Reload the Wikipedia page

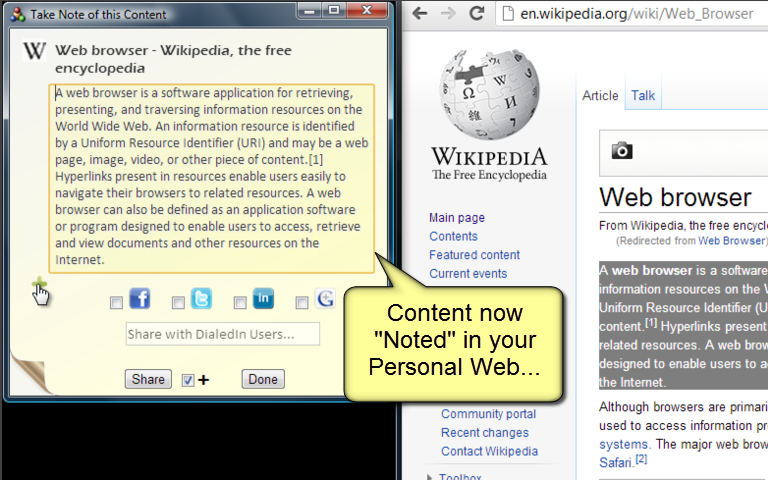tap(477, 13)
